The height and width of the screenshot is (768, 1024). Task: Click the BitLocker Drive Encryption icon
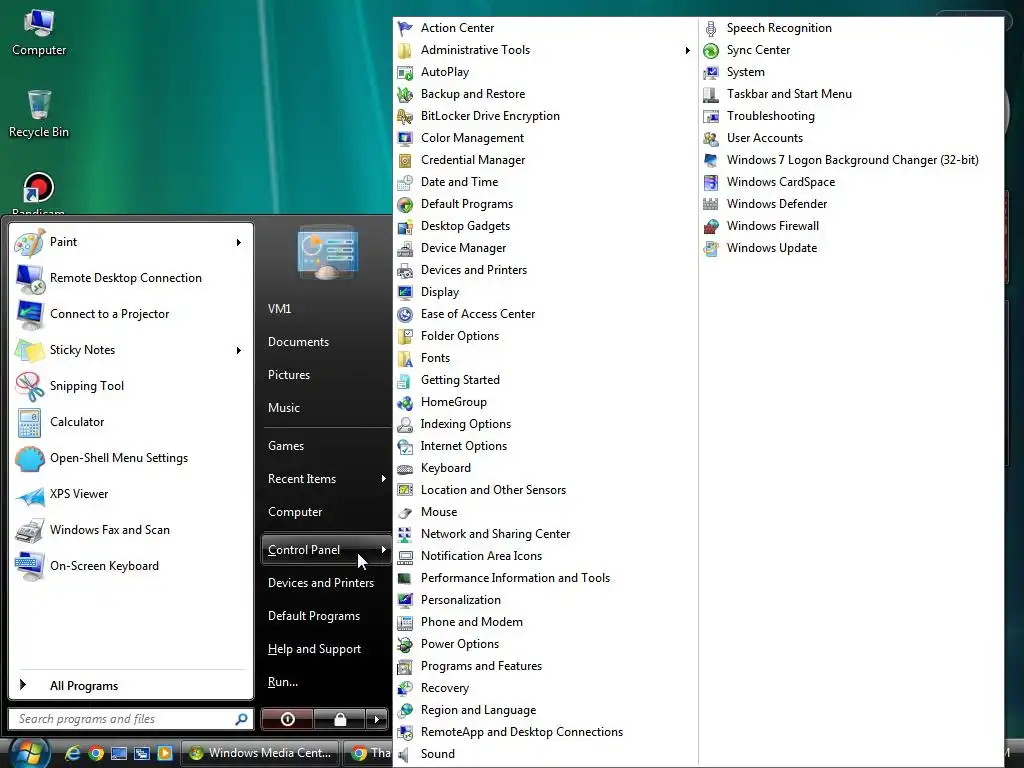tap(405, 116)
